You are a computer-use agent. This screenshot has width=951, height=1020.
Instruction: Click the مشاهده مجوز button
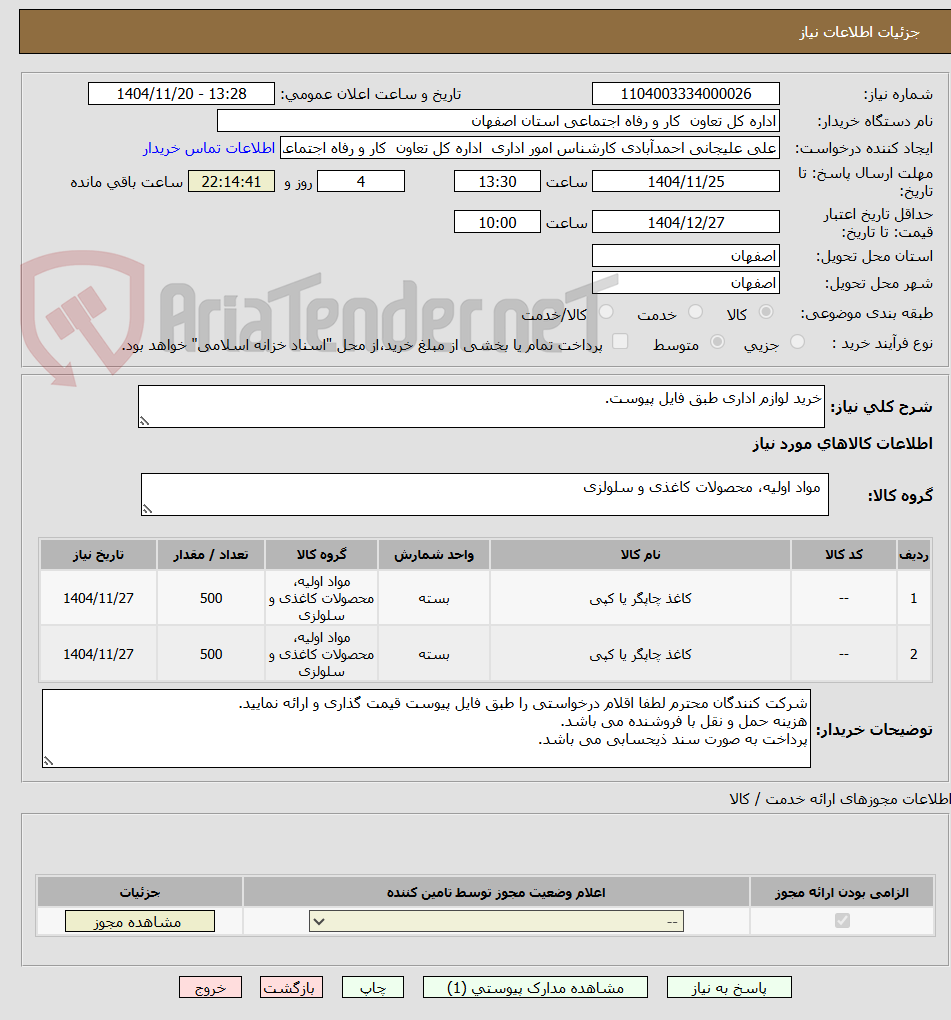140,921
